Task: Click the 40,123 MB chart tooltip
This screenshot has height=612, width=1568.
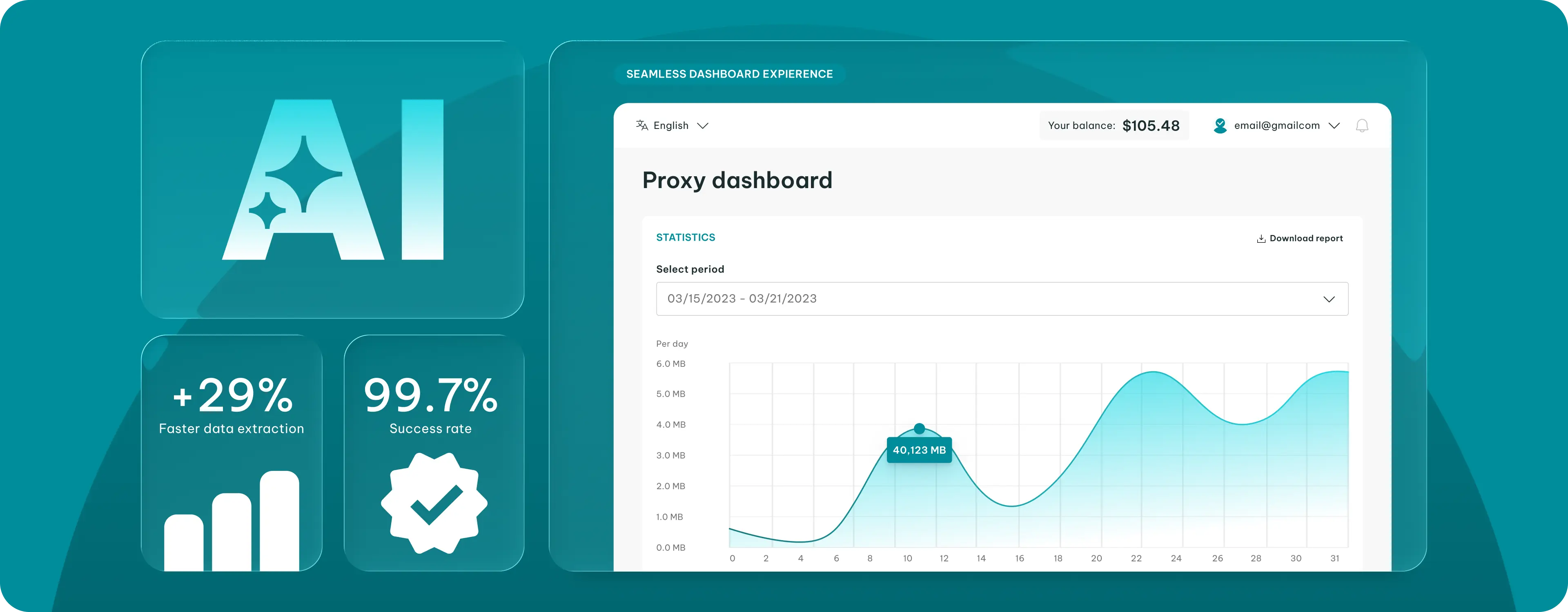Action: (x=919, y=450)
